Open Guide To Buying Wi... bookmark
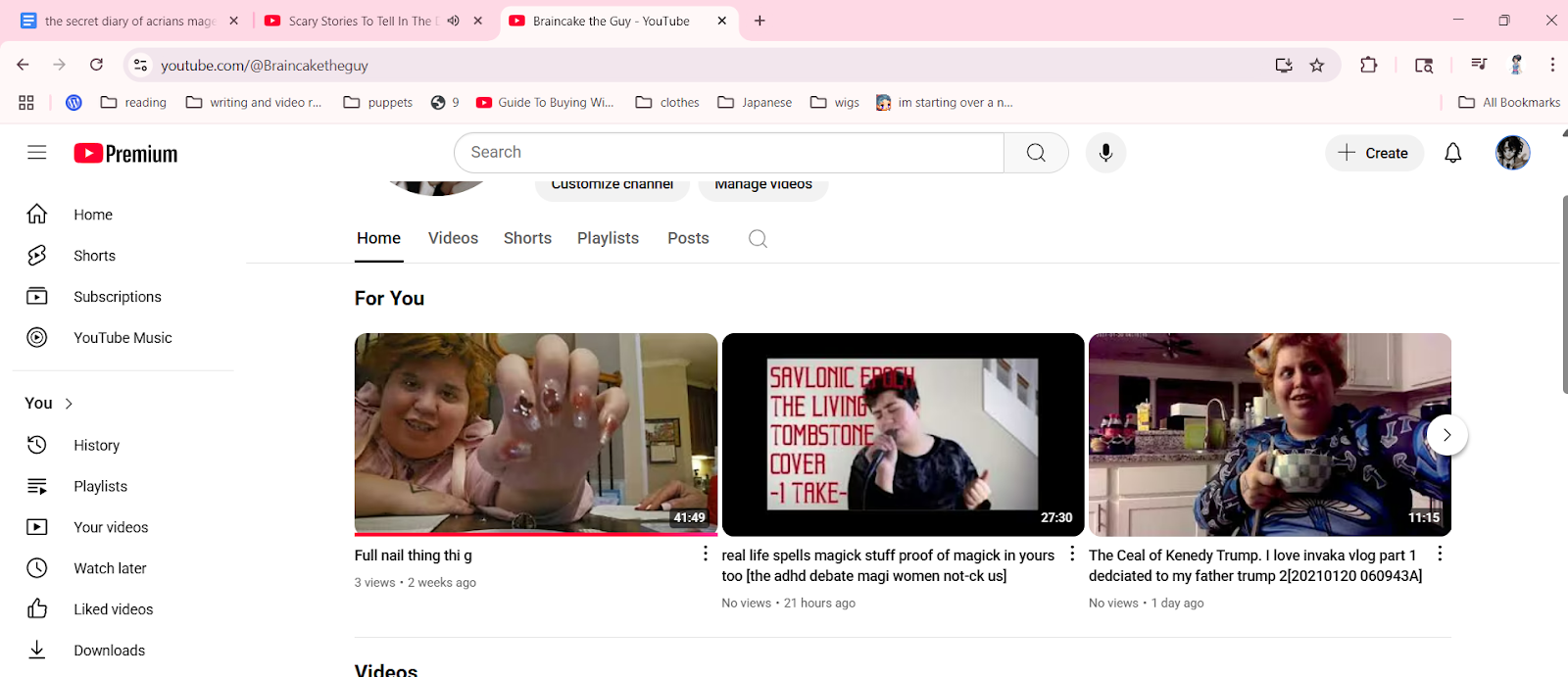Screen dimensions: 1568x677 pyautogui.click(x=545, y=102)
